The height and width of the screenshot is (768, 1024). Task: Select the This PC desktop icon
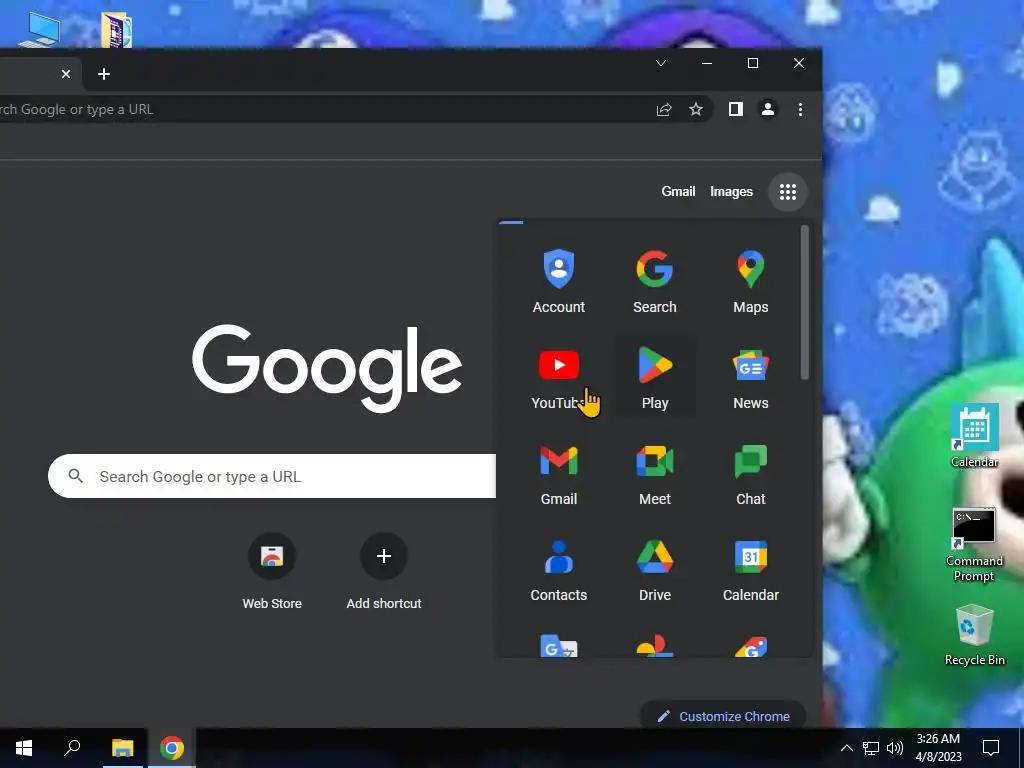(x=40, y=28)
